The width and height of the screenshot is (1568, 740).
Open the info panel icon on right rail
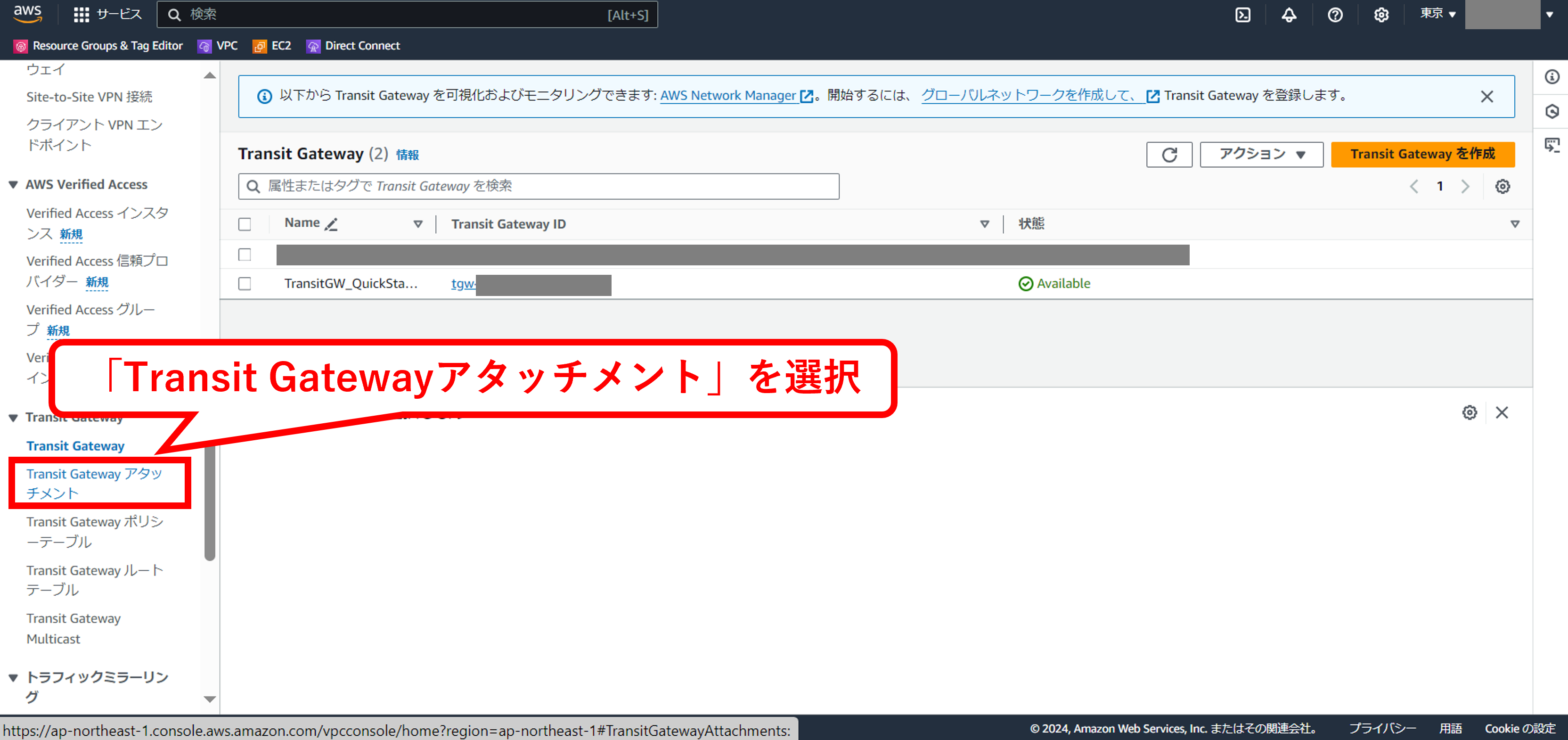pyautogui.click(x=1552, y=77)
